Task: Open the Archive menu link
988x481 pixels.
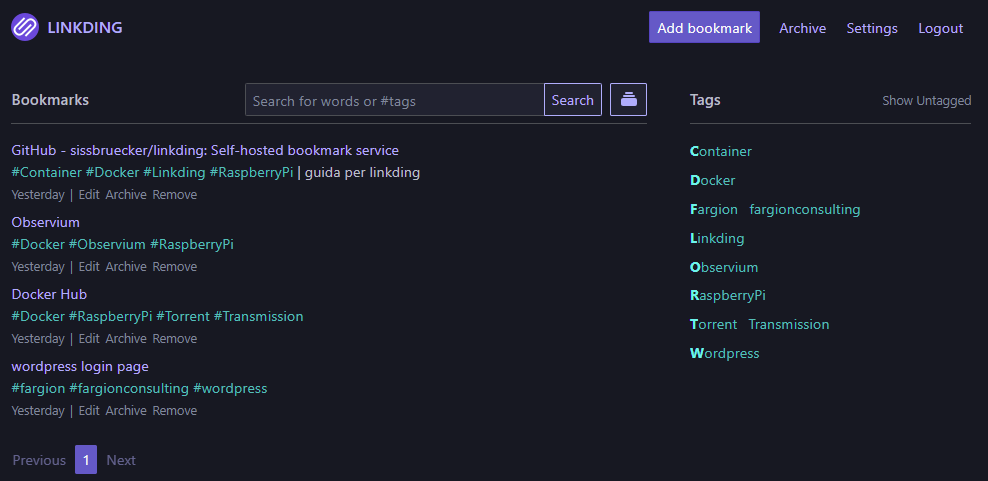Action: (802, 28)
